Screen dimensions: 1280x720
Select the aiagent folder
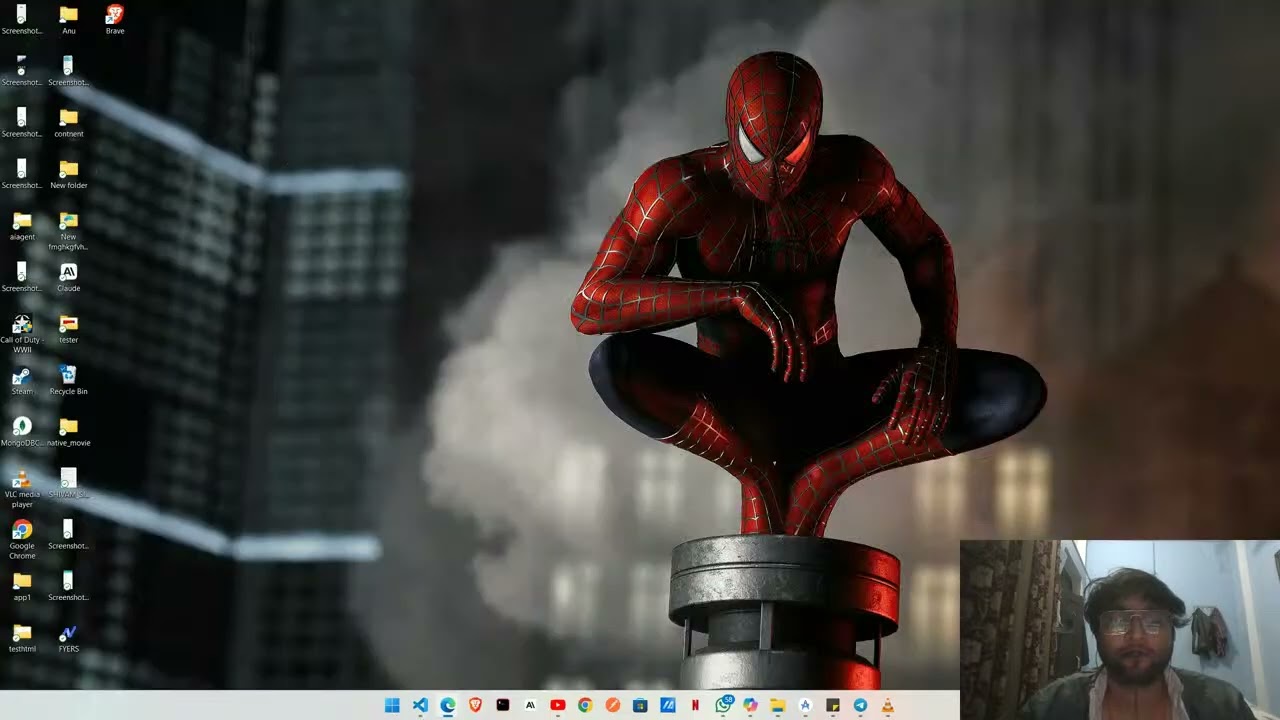click(22, 225)
